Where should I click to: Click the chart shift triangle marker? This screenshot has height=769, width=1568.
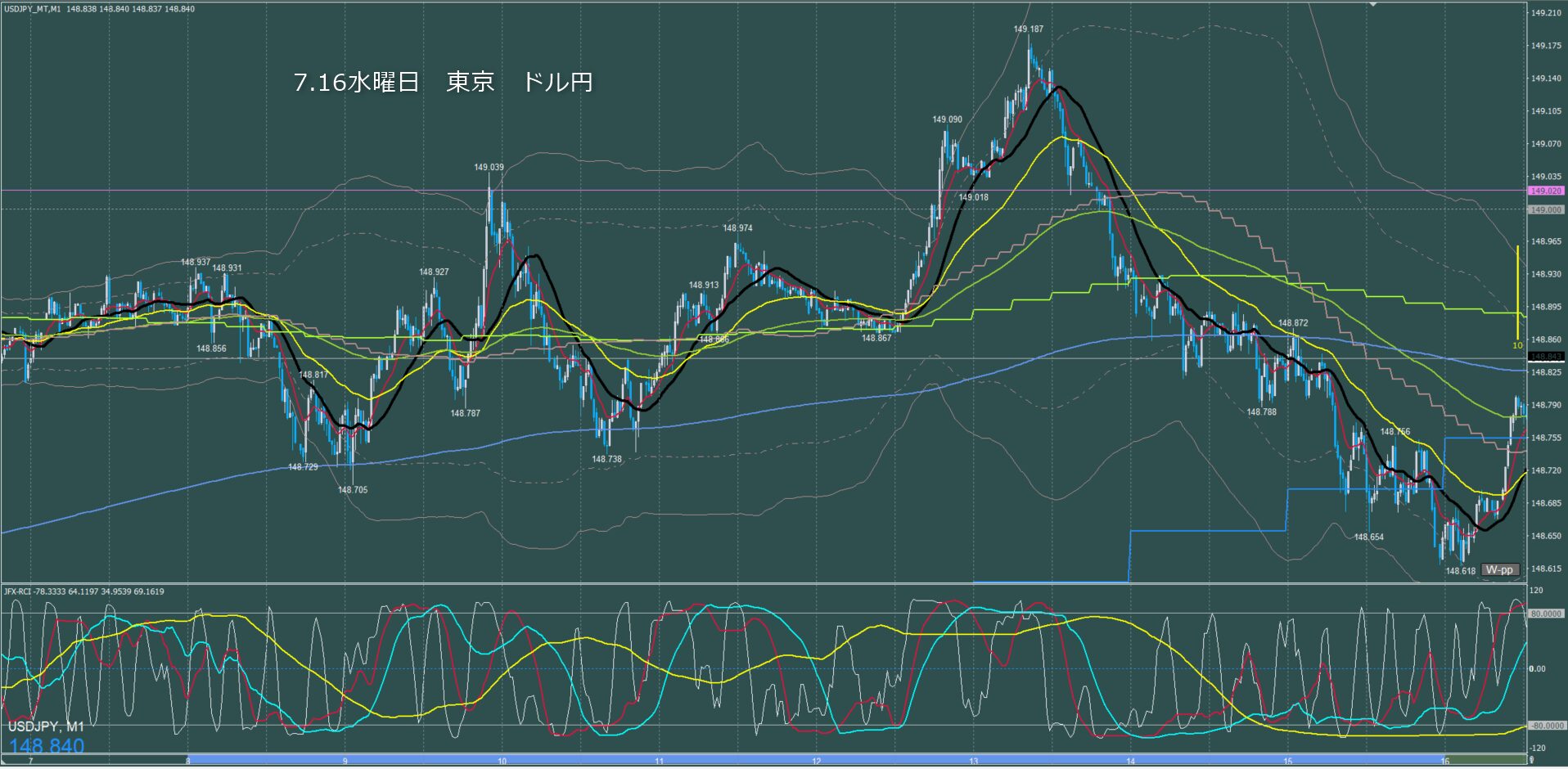pos(1373,4)
